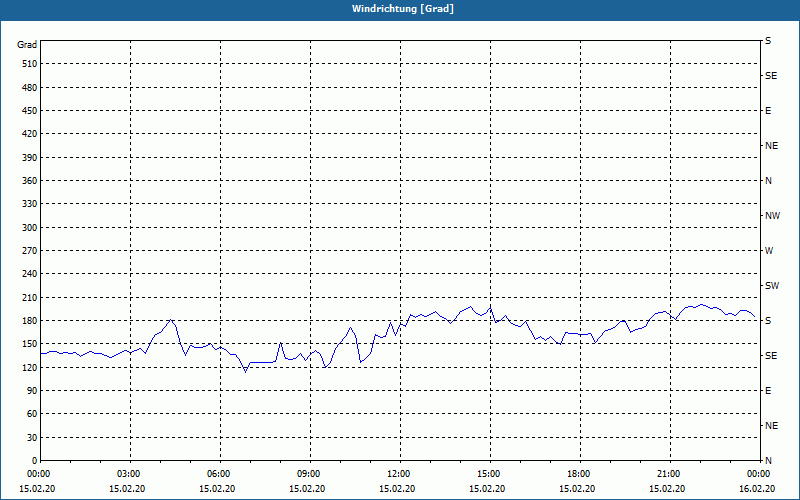Select the Grad unit label on the axis

[x=27, y=45]
